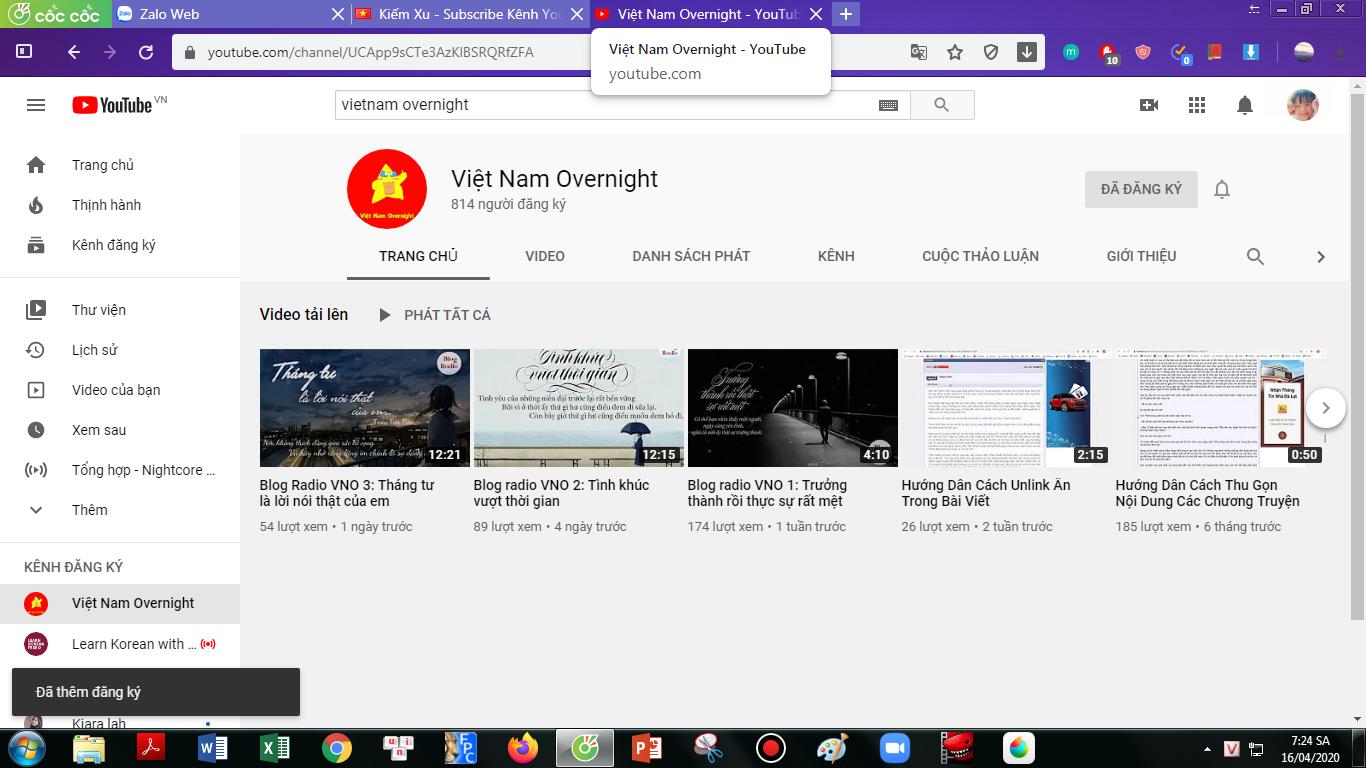This screenshot has height=768, width=1366.
Task: Switch to Zalo Web tab
Action: [x=229, y=14]
